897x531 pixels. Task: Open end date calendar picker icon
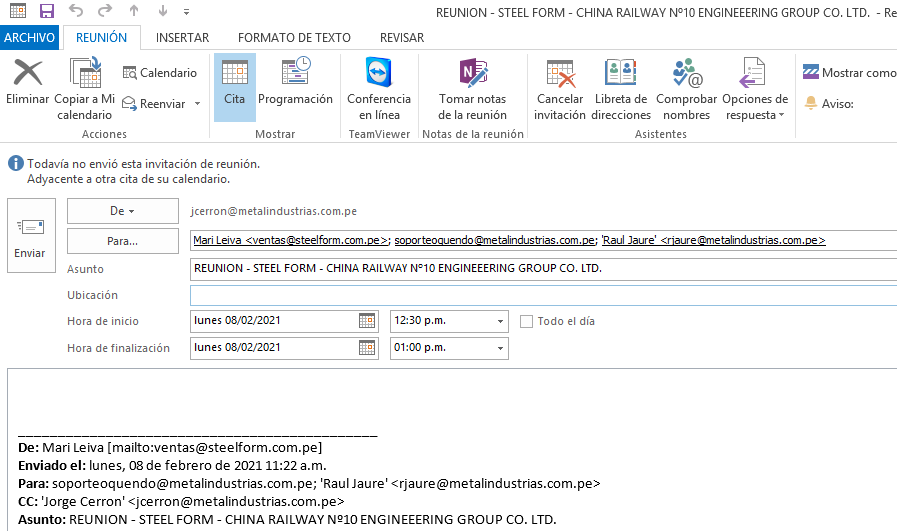coord(367,347)
